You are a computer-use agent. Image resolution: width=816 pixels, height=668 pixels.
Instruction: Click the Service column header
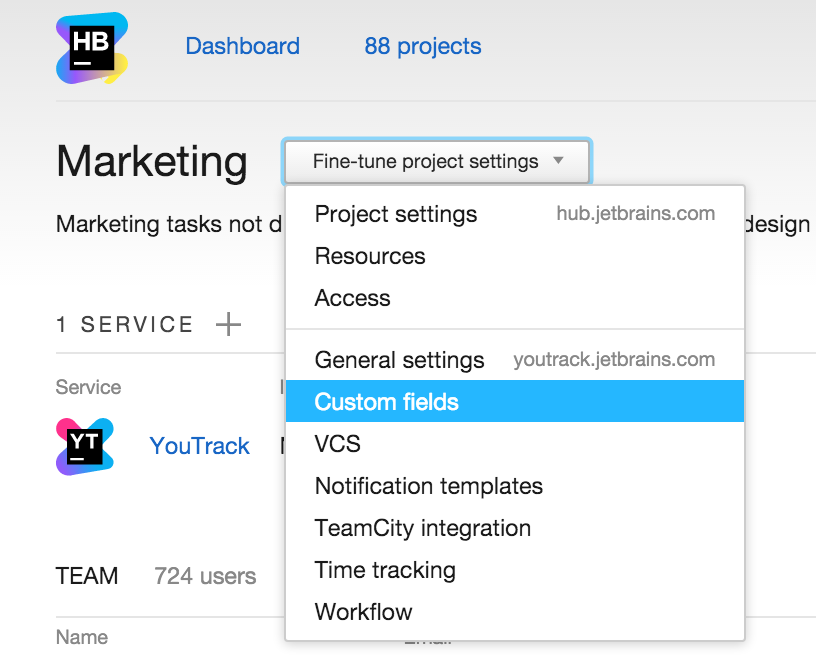[x=88, y=387]
